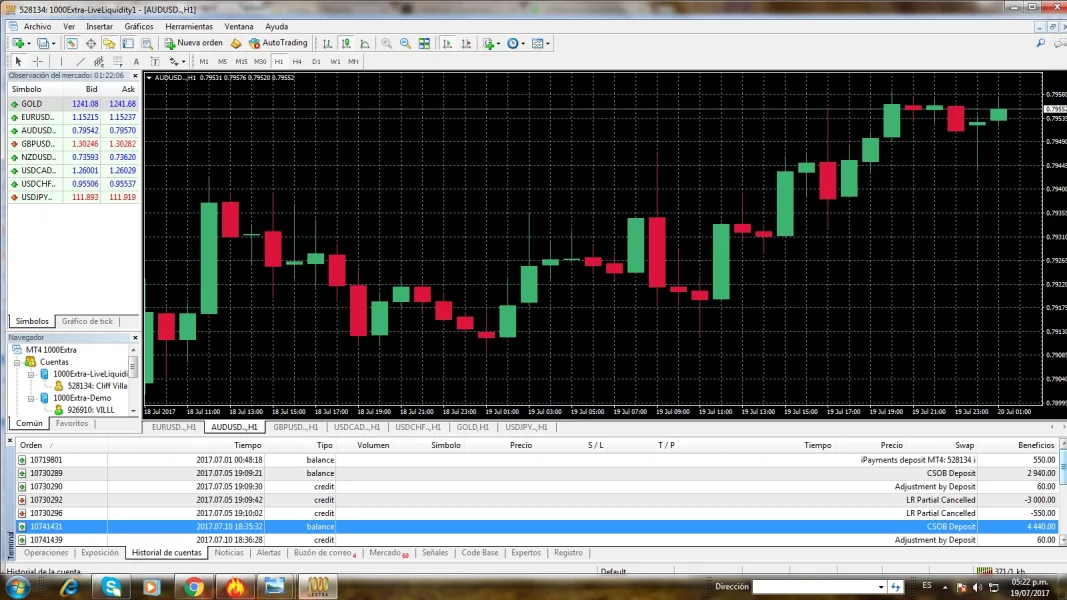Click the zoom in magnifier icon
This screenshot has width=1067, height=600.
click(x=386, y=44)
